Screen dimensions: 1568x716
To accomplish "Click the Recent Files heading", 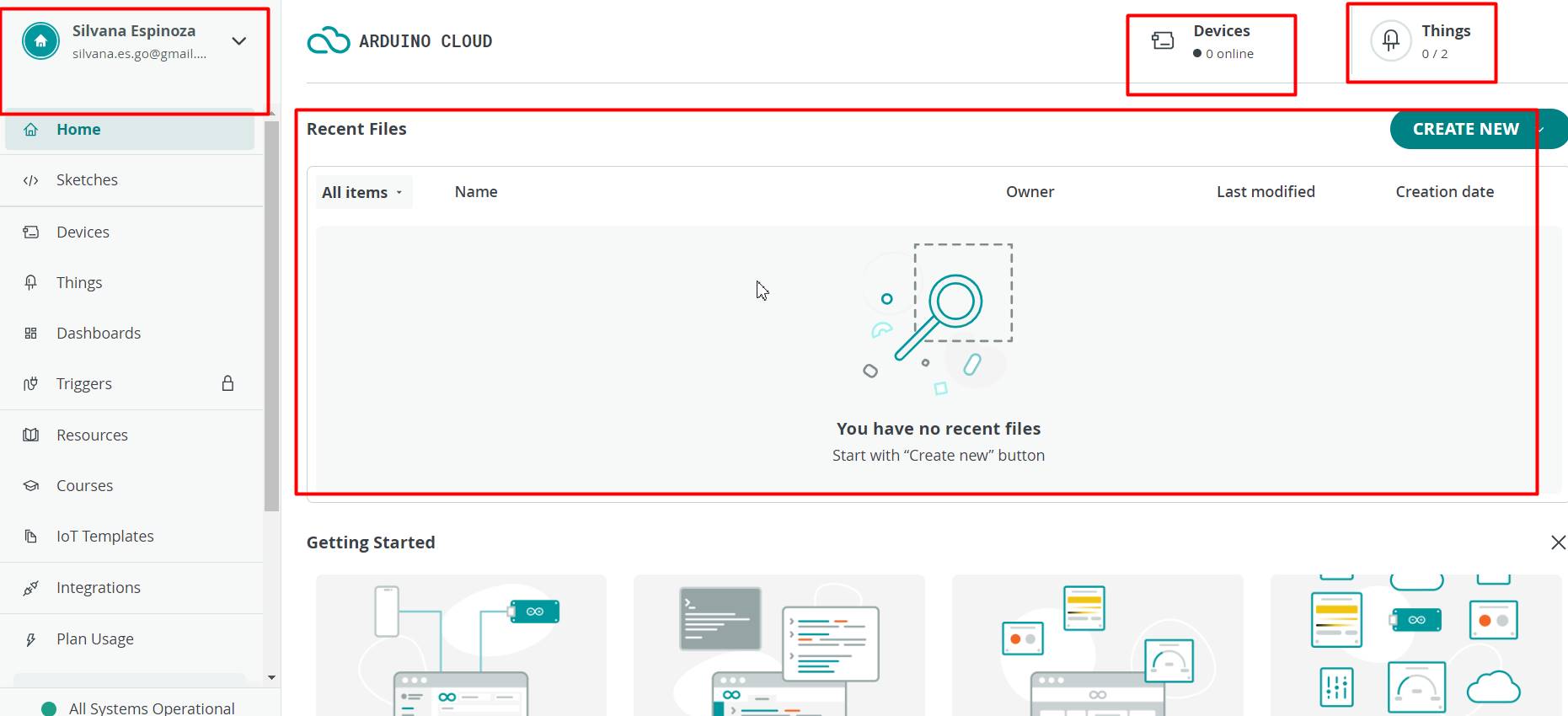I will tap(356, 129).
